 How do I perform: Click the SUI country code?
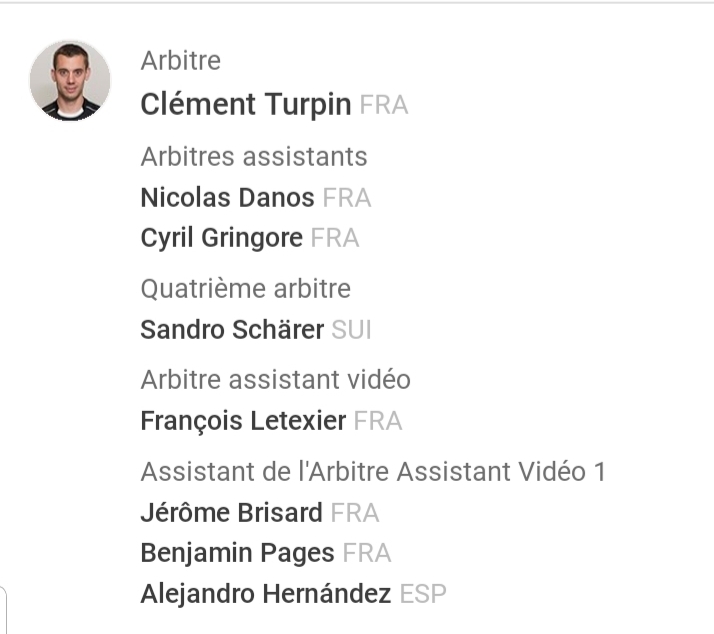(x=352, y=330)
